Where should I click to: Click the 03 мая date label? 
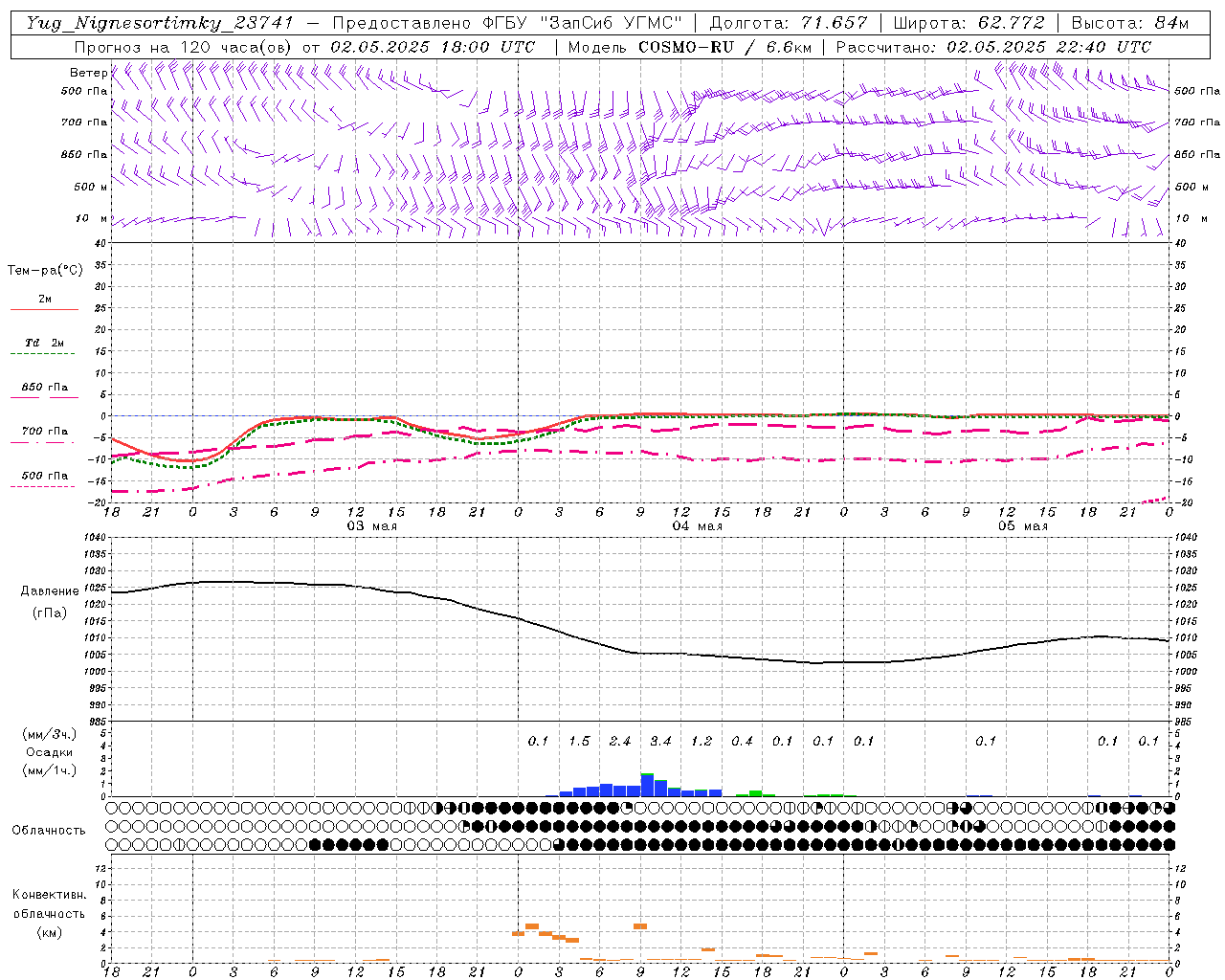click(x=371, y=526)
